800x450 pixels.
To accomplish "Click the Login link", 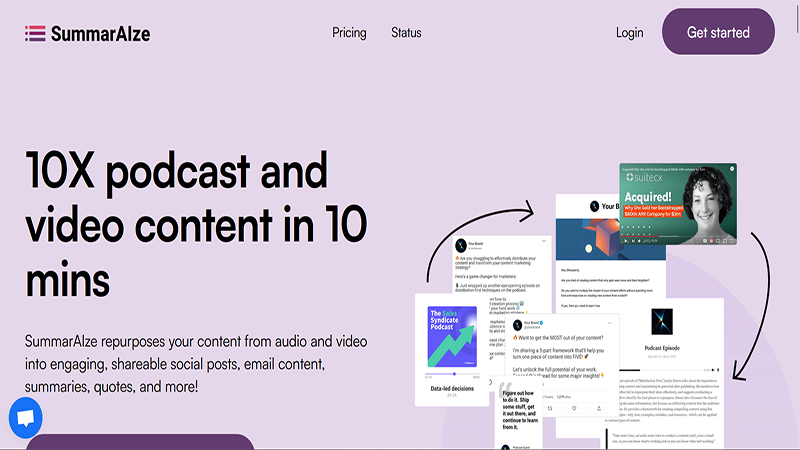I will pos(629,33).
